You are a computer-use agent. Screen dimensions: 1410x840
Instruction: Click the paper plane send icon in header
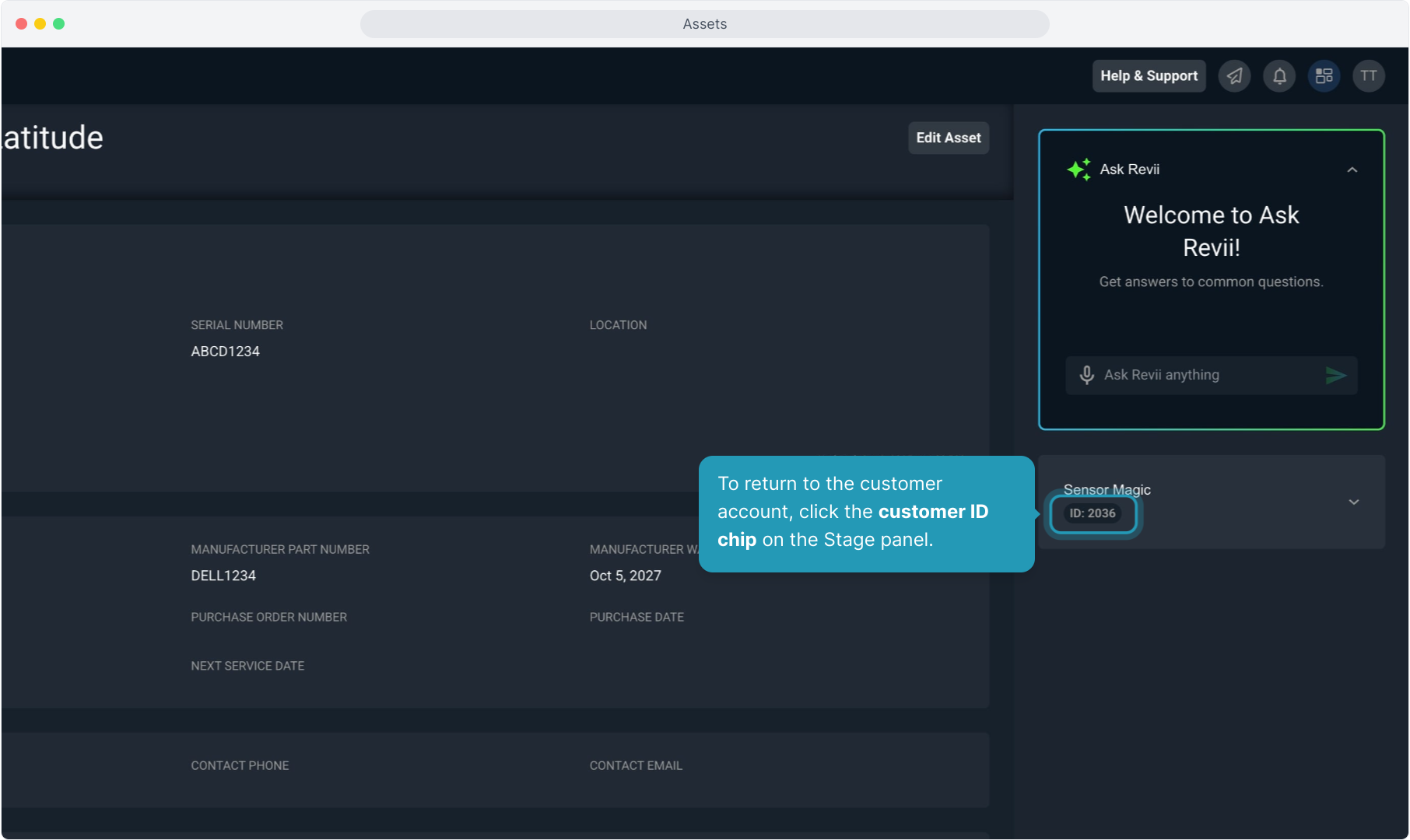coord(1234,76)
